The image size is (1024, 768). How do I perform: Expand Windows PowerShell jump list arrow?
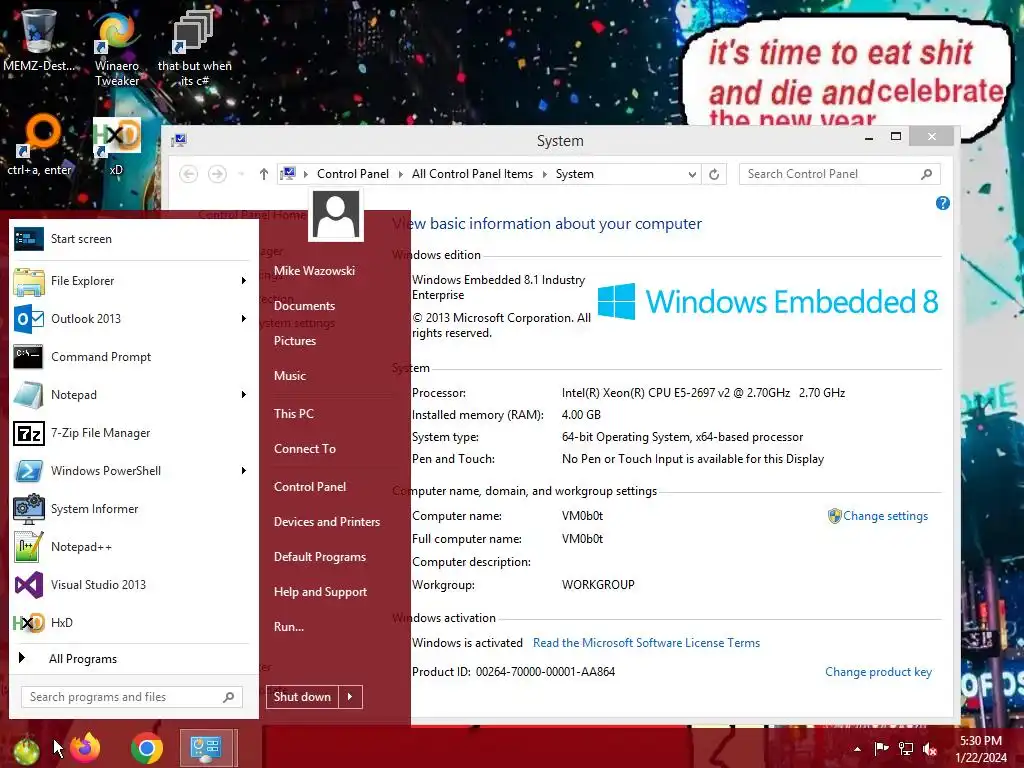click(x=244, y=471)
